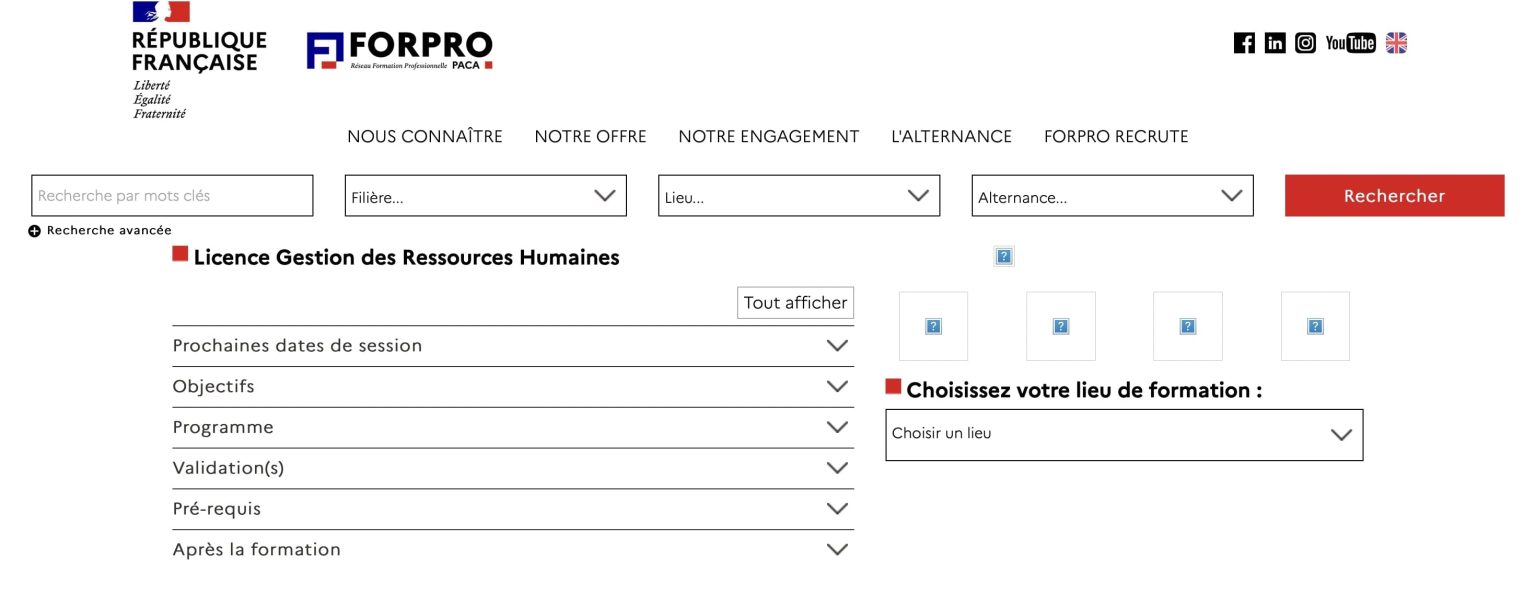Expand Prochaines dates de session section
The image size is (1536, 595).
[513, 346]
